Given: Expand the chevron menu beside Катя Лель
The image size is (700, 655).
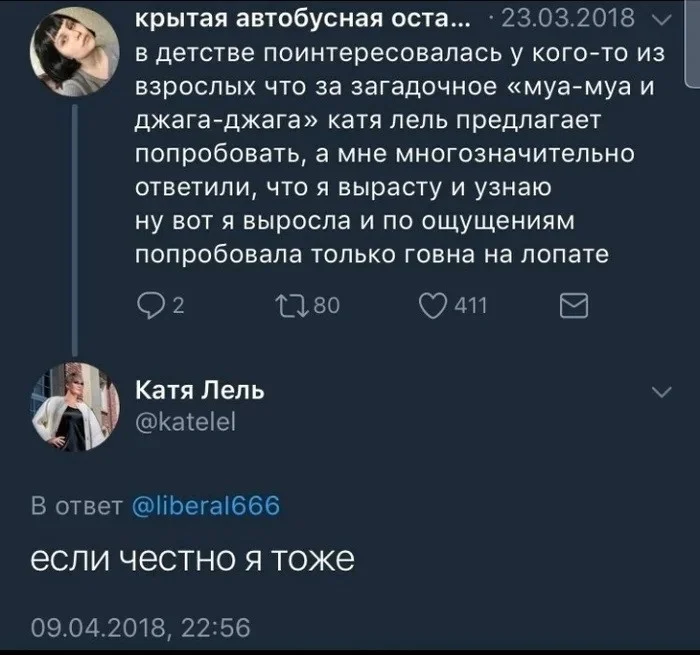Looking at the screenshot, I should pyautogui.click(x=659, y=393).
